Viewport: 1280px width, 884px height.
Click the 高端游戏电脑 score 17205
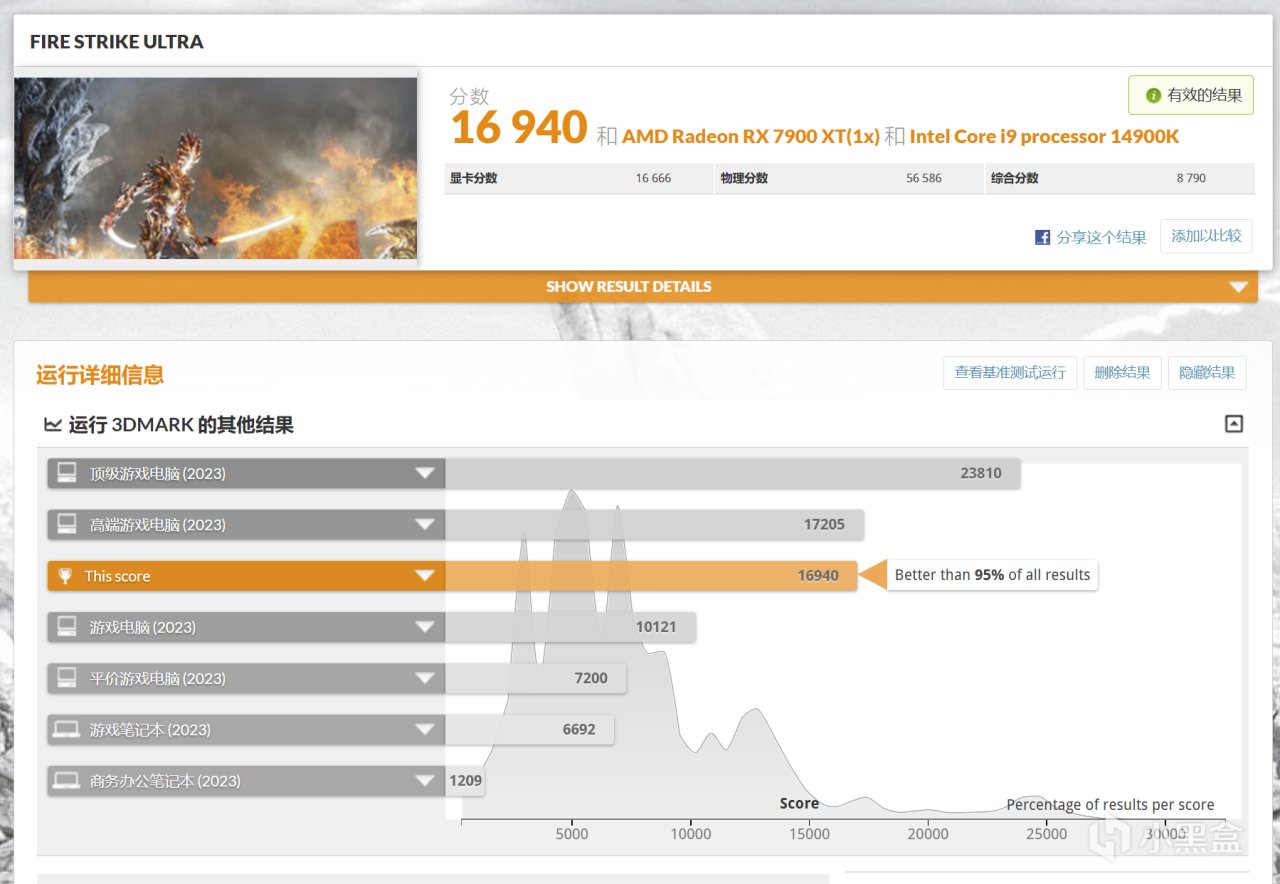(824, 524)
